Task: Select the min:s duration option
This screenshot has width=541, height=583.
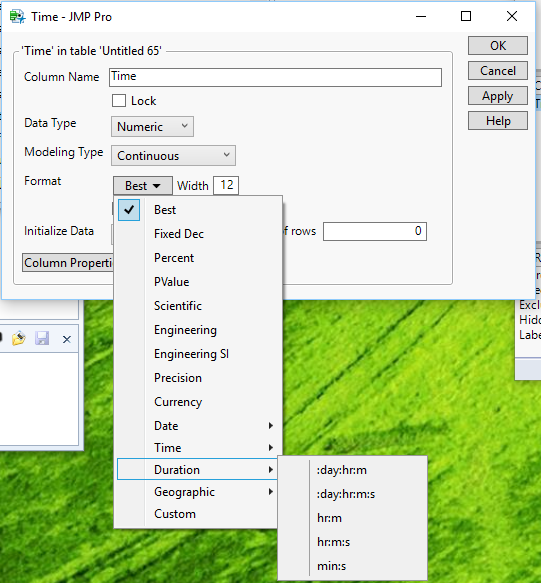Action: tap(331, 566)
